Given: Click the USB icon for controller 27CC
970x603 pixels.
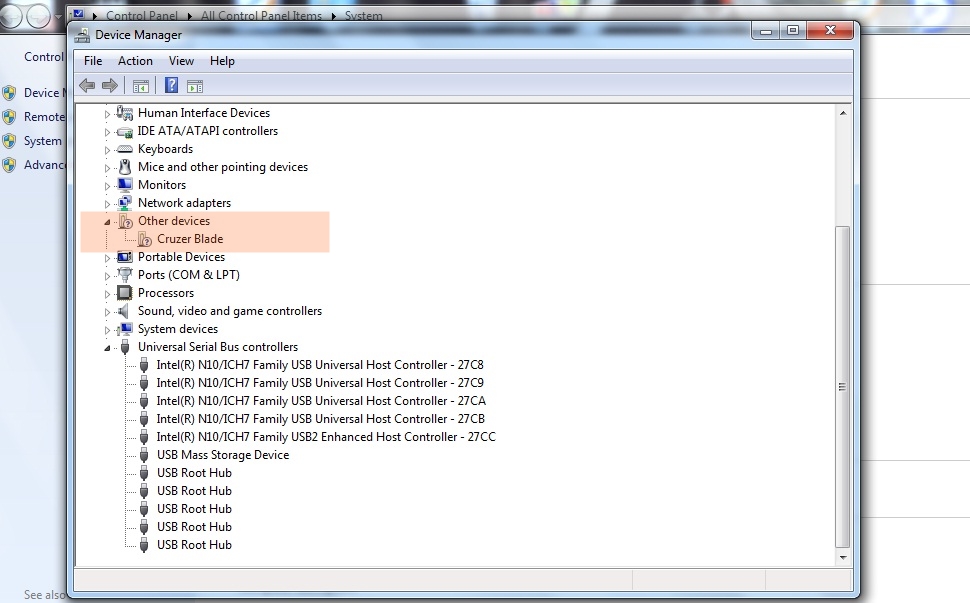Looking at the screenshot, I should click(x=144, y=437).
